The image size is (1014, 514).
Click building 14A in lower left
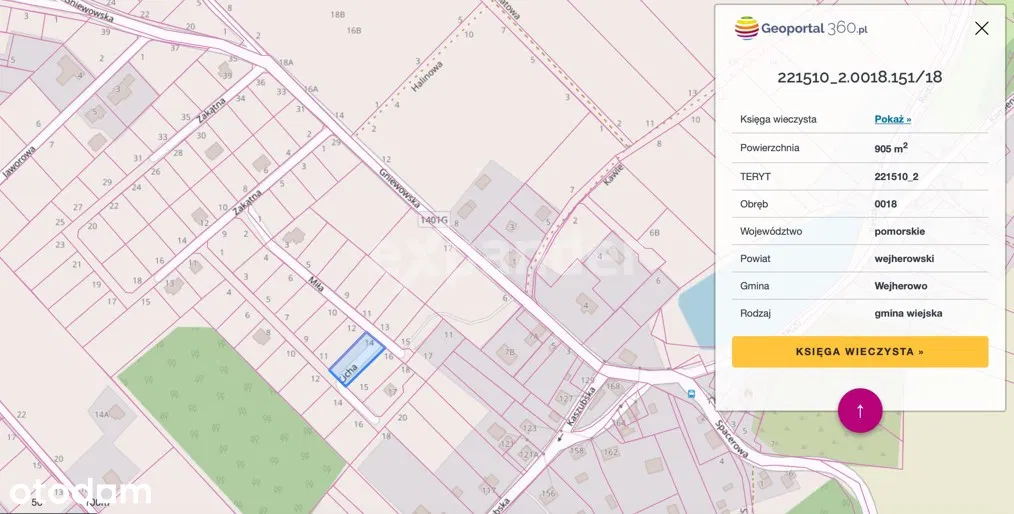[116, 412]
